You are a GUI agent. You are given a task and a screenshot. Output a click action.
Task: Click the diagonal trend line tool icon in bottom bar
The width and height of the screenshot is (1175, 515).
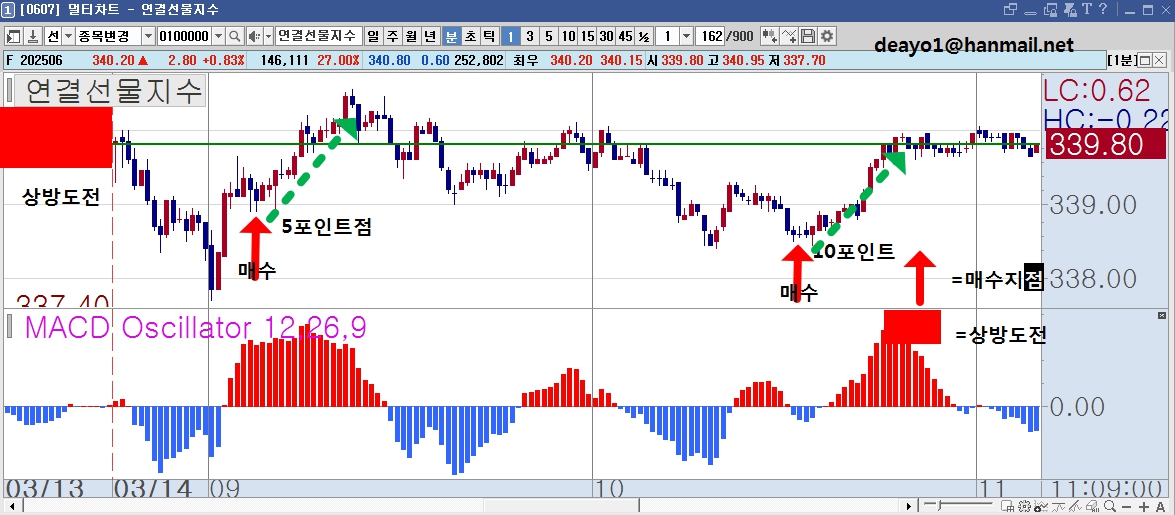click(x=1075, y=507)
